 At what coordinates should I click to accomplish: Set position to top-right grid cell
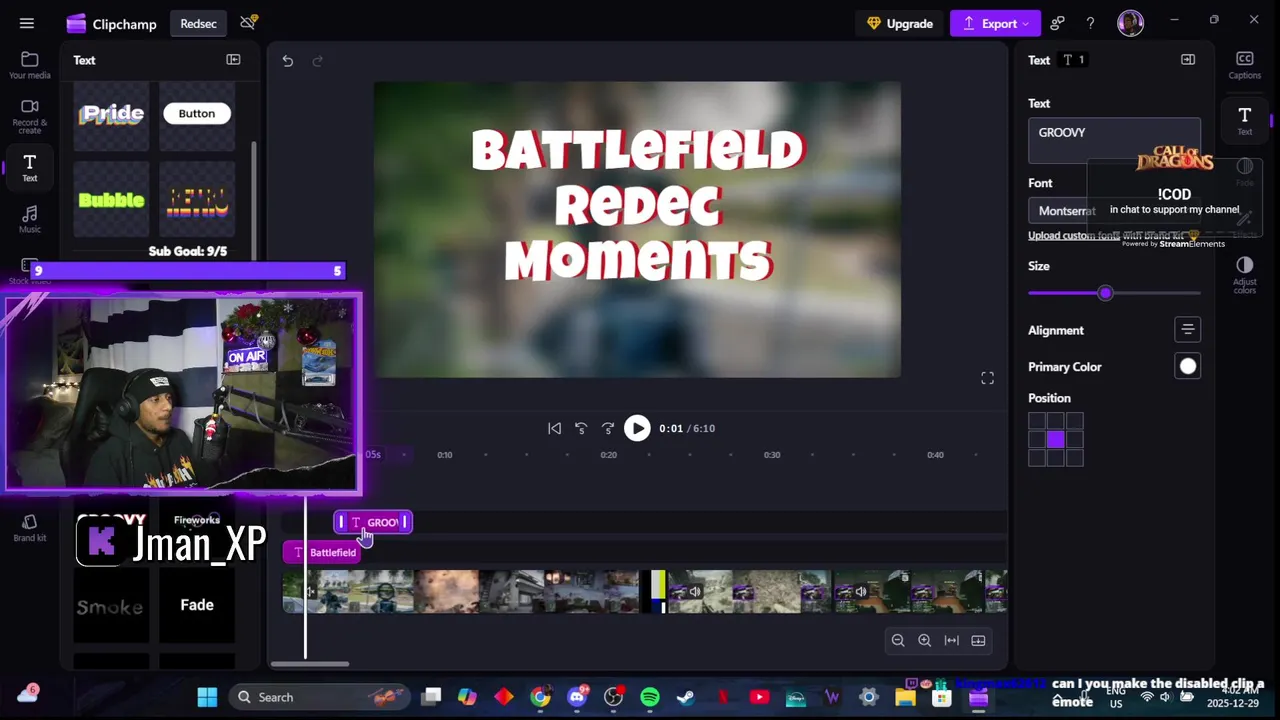[1074, 421]
